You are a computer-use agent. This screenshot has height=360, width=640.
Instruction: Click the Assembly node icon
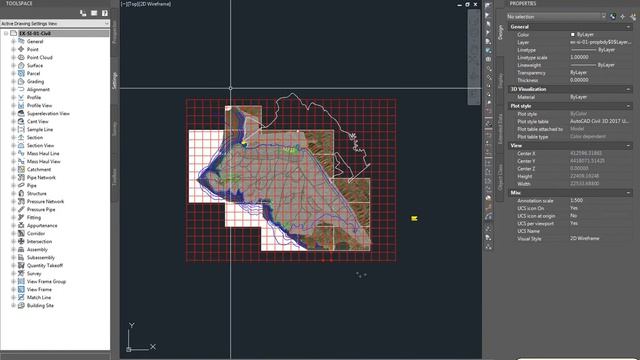coord(21,249)
